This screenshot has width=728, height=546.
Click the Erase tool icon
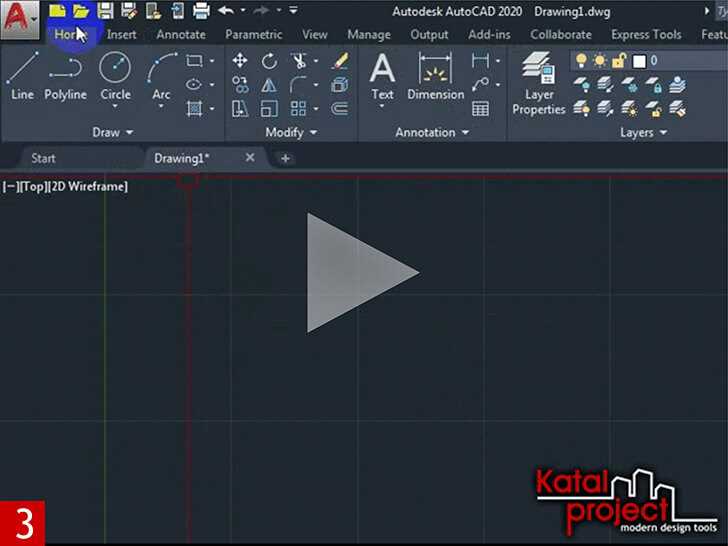[340, 61]
